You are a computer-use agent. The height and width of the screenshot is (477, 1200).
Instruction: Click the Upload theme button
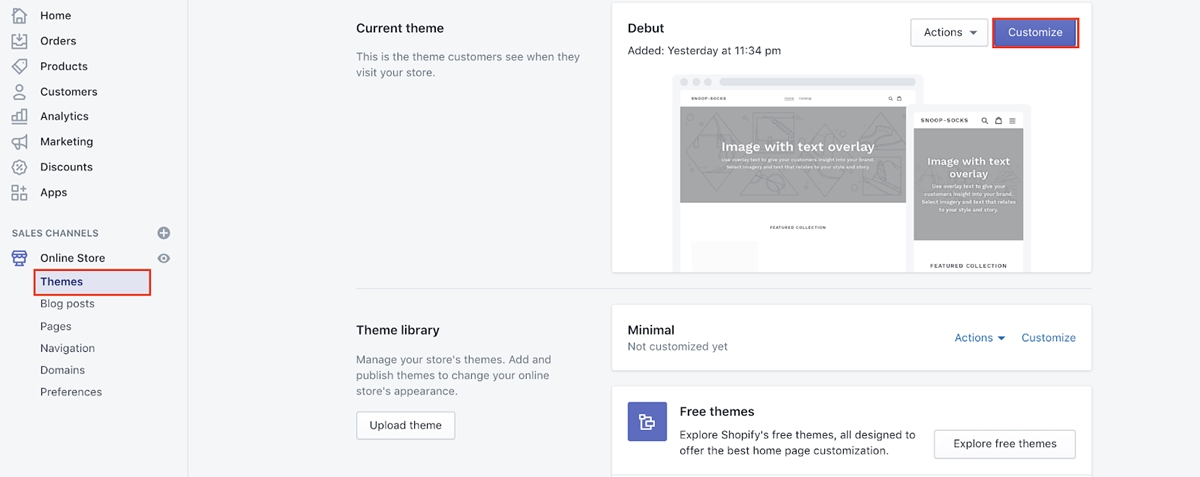[405, 425]
